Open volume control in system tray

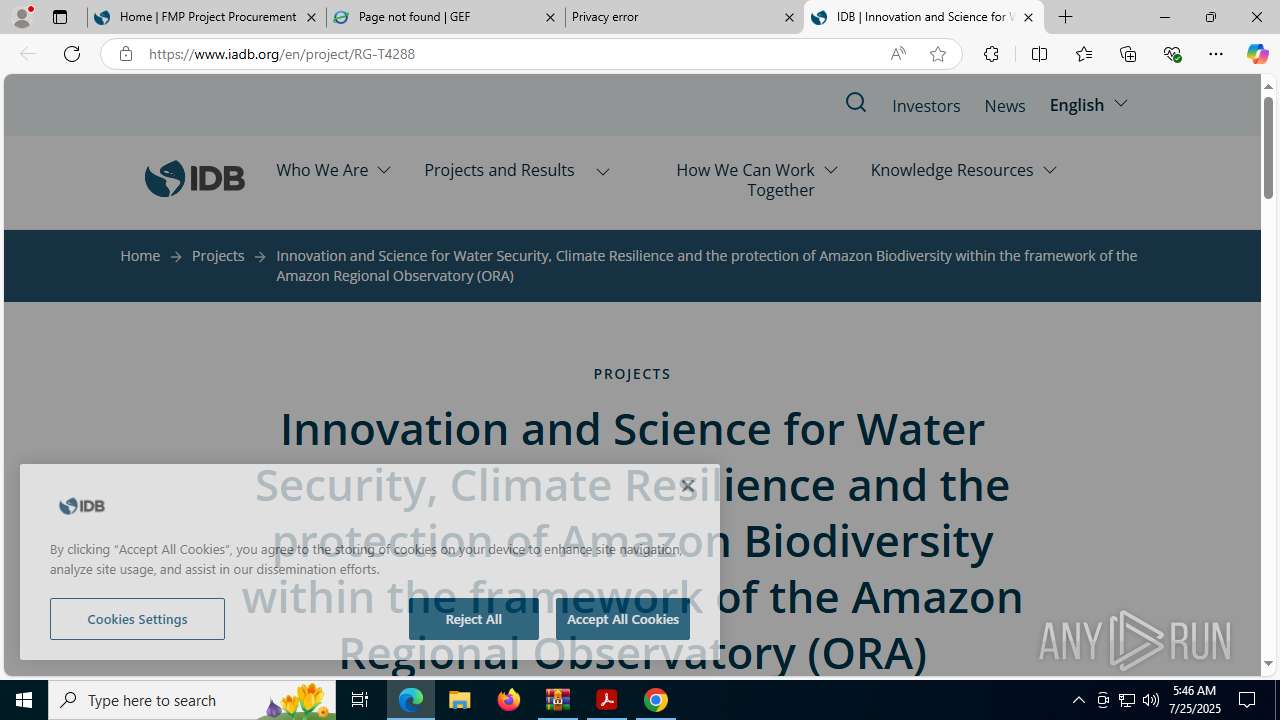coord(1151,700)
